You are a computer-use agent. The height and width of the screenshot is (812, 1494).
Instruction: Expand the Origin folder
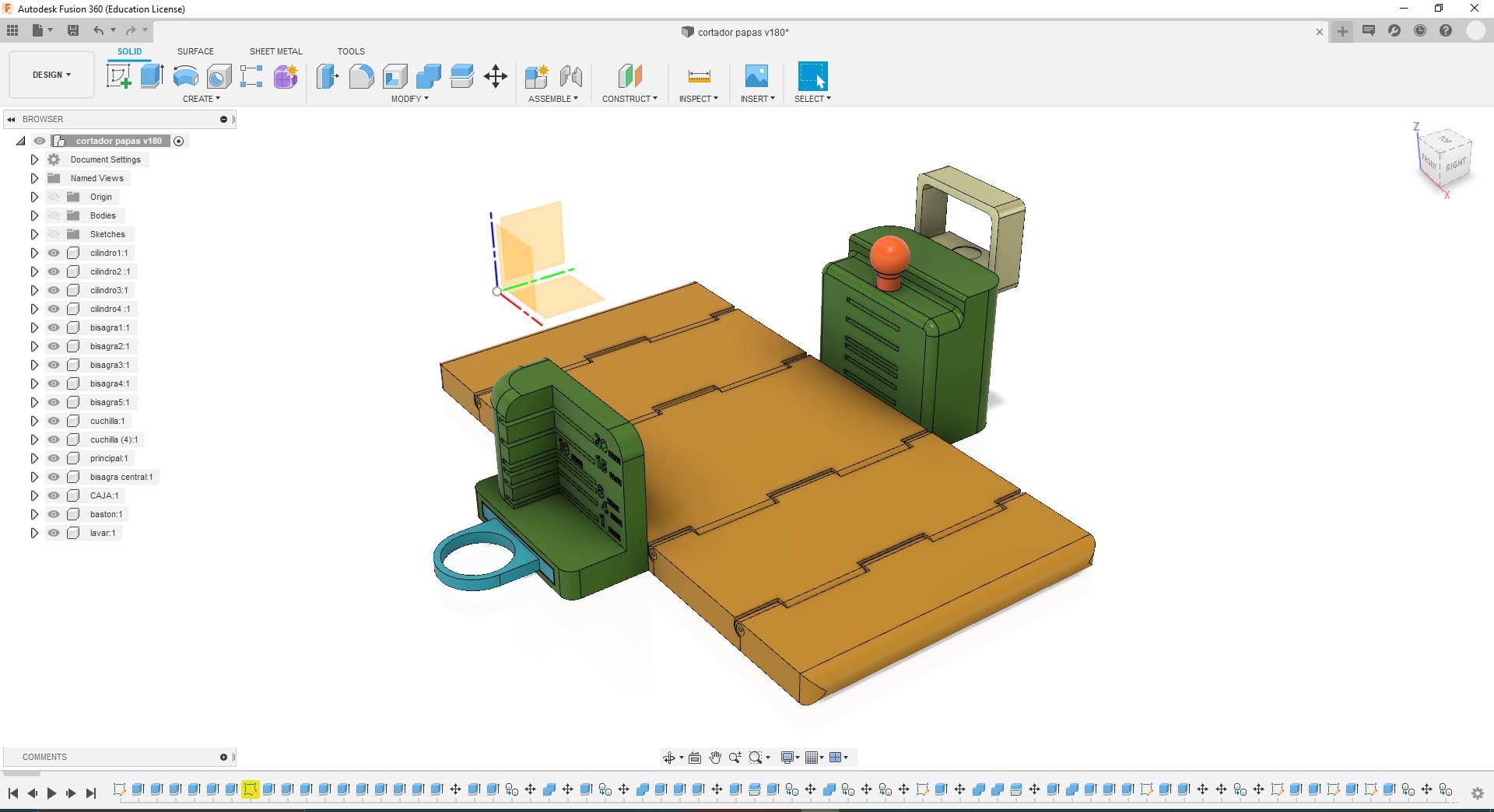coord(34,197)
